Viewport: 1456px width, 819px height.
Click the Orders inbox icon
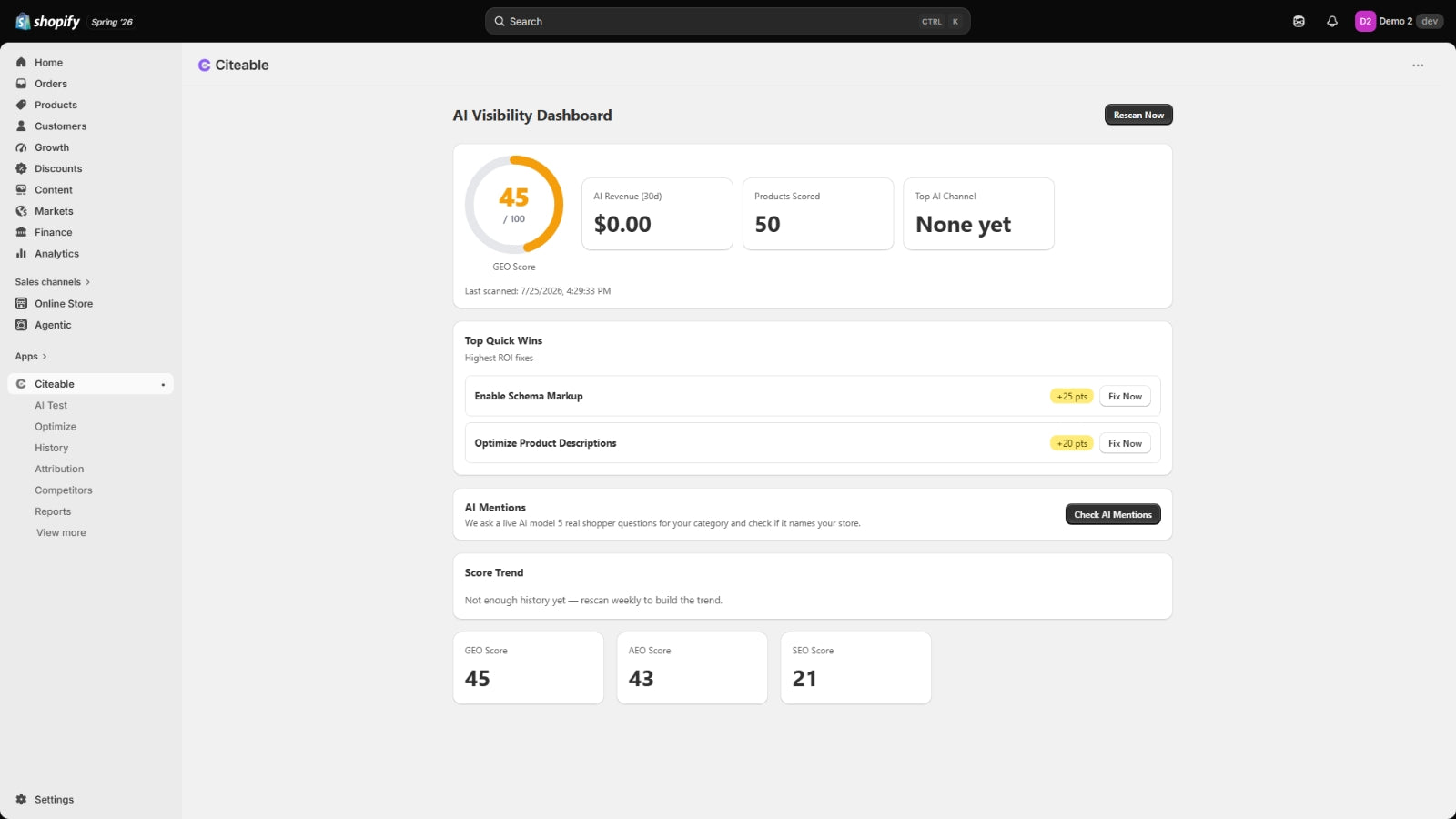click(21, 84)
